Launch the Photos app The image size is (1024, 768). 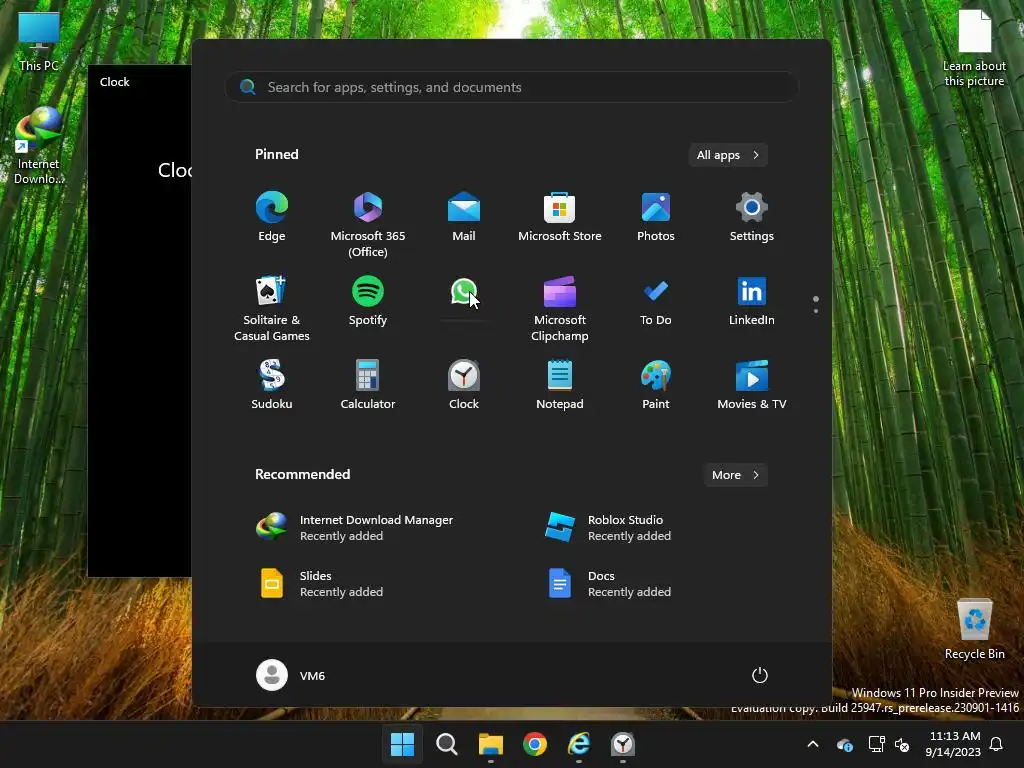[656, 217]
